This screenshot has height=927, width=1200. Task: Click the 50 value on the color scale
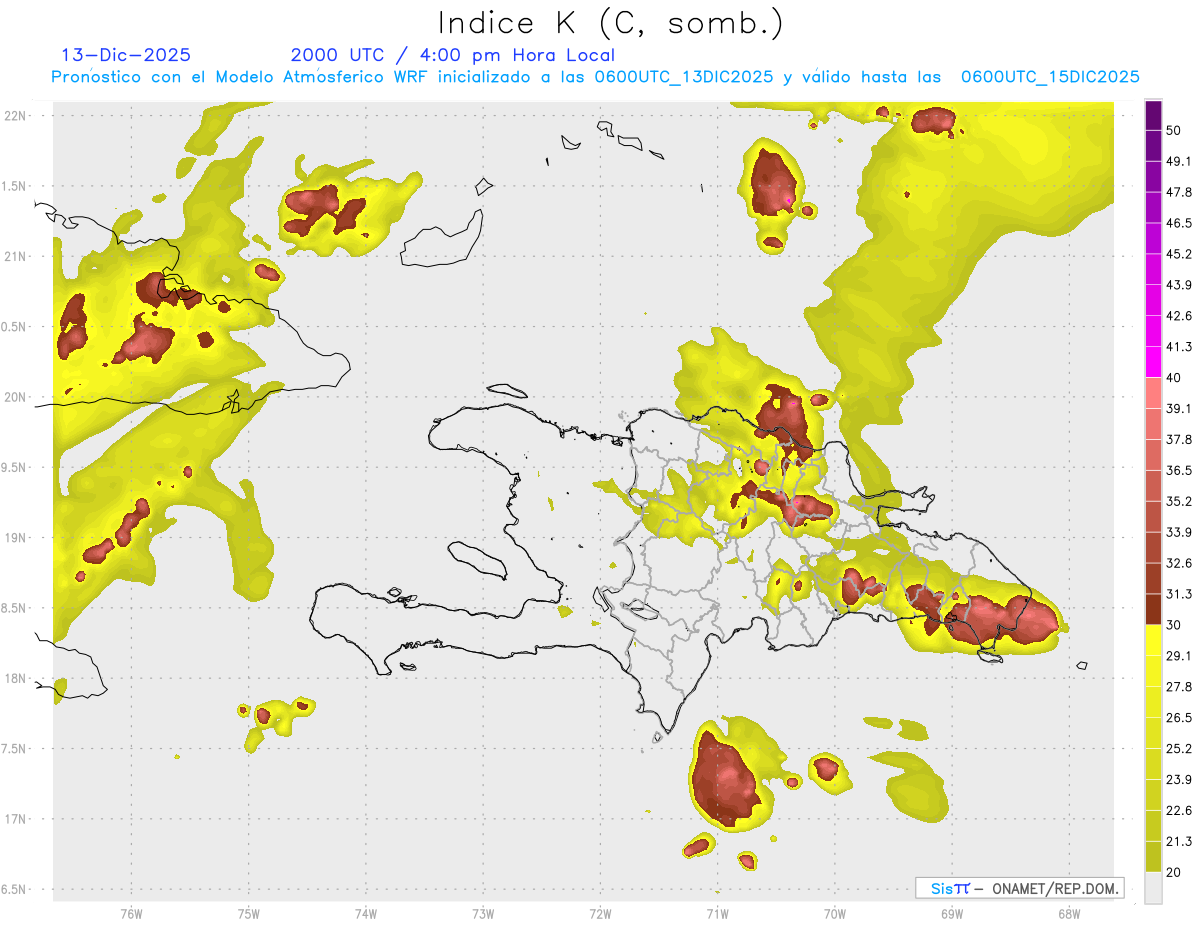(1175, 130)
